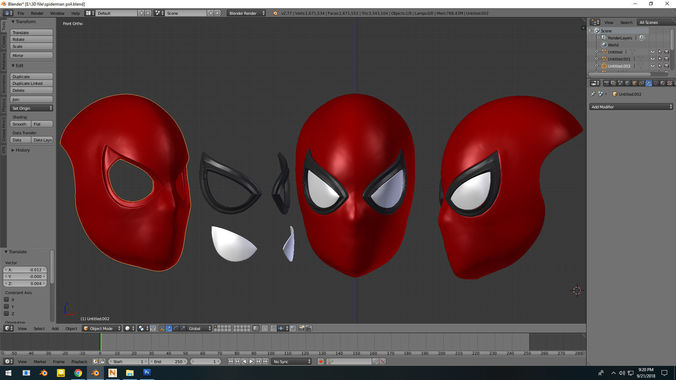
Task: Switch to Scene properties tab icon
Action: tap(620, 83)
